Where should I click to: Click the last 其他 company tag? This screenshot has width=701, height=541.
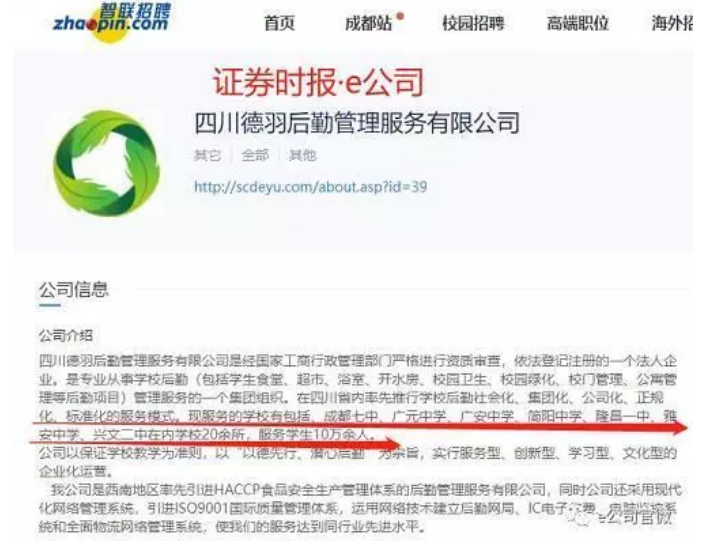[x=302, y=155]
